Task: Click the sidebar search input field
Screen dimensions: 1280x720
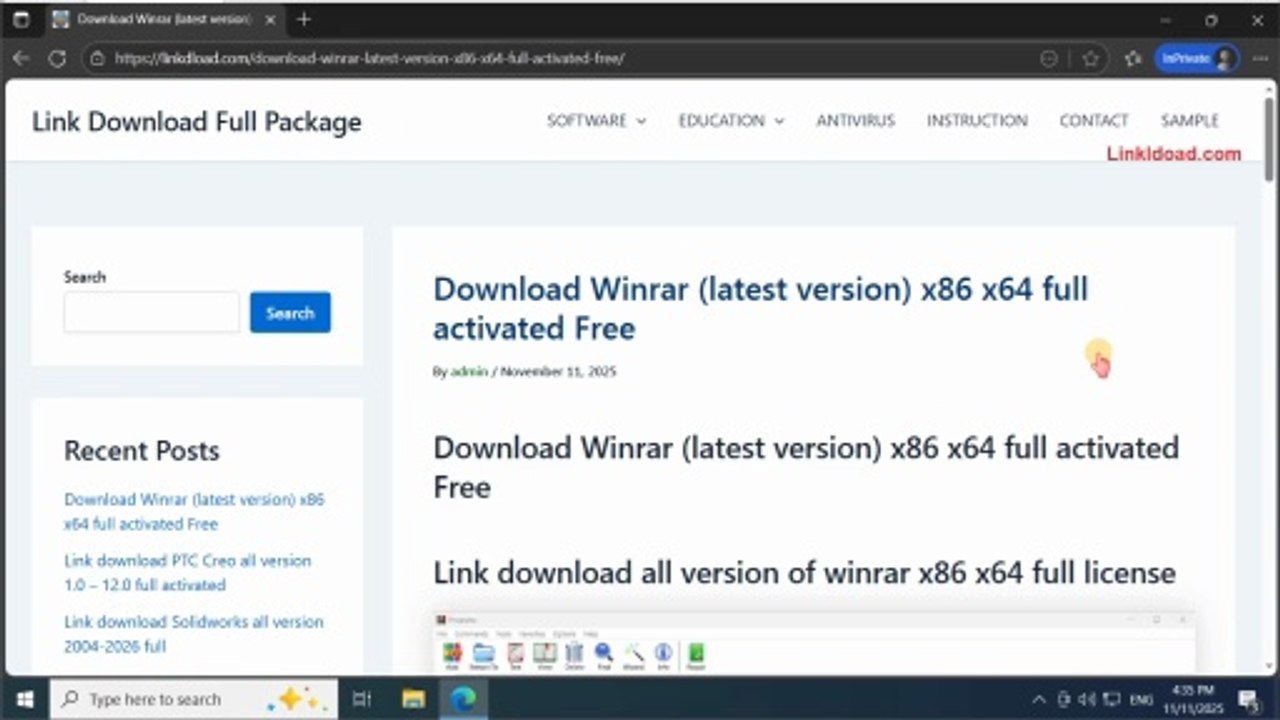Action: [x=152, y=312]
